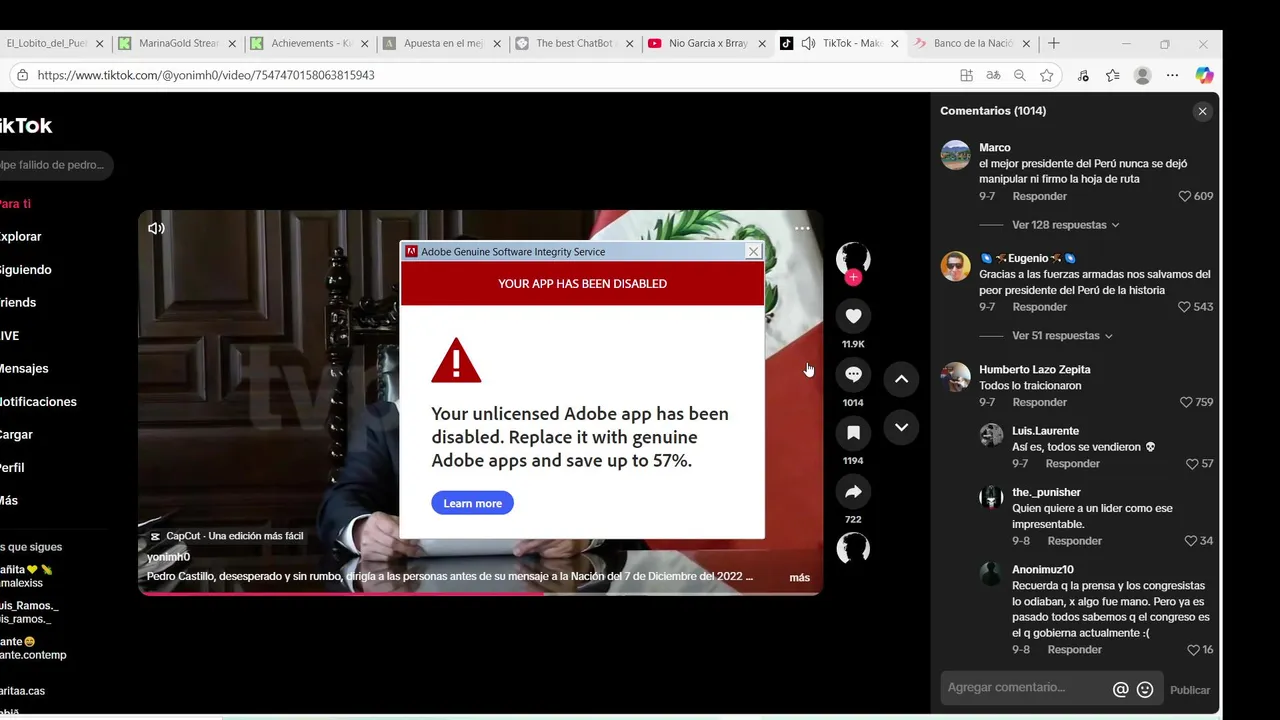Go to previous video with up arrow
The height and width of the screenshot is (720, 1280).
(x=901, y=379)
